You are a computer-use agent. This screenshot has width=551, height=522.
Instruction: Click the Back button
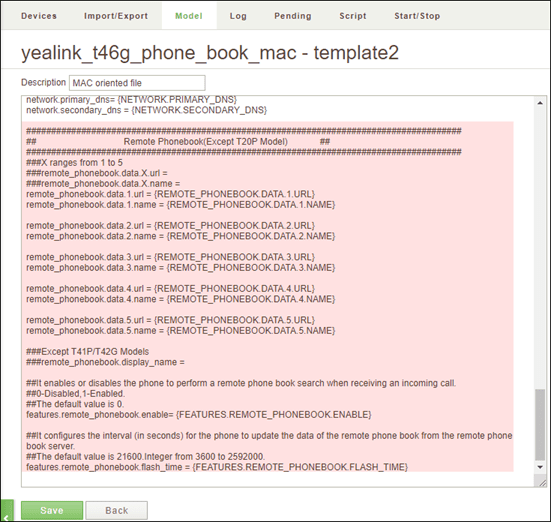(117, 510)
